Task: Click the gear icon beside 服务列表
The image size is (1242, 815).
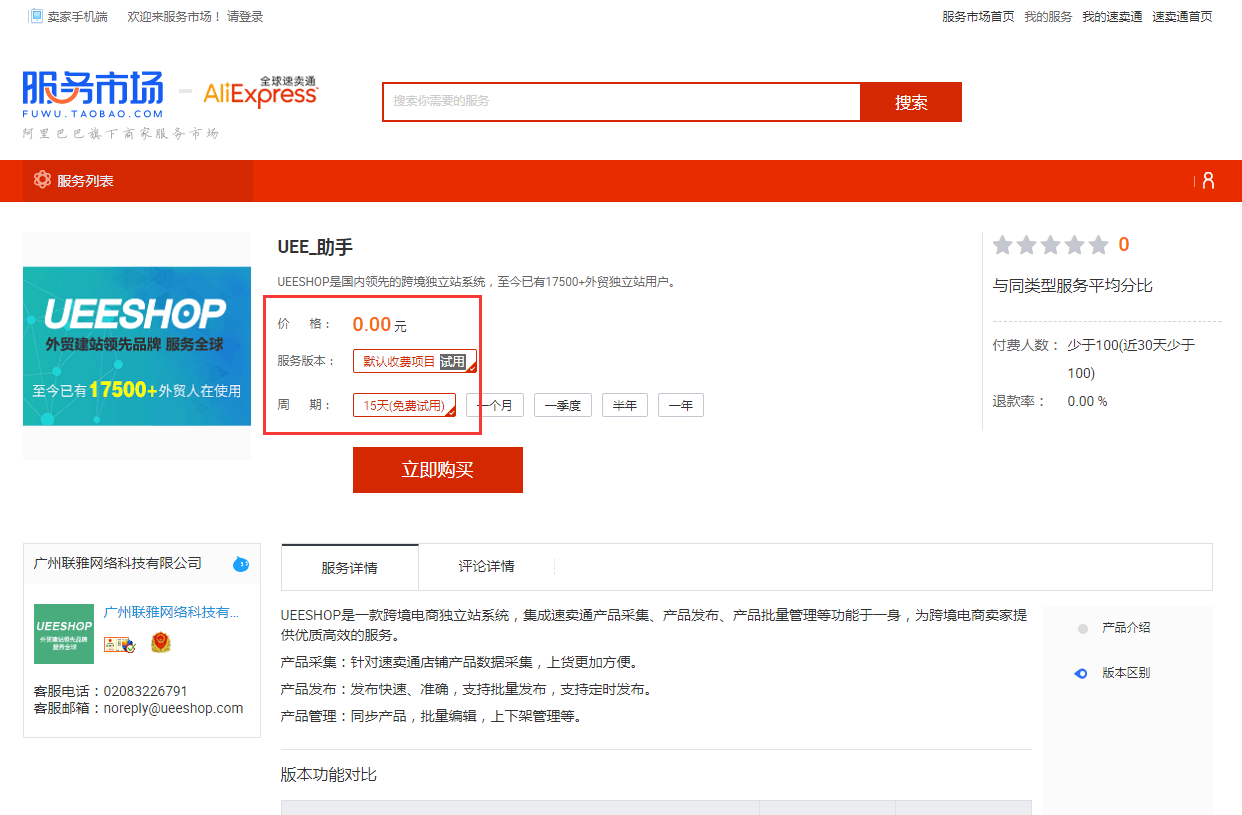Action: coord(42,180)
